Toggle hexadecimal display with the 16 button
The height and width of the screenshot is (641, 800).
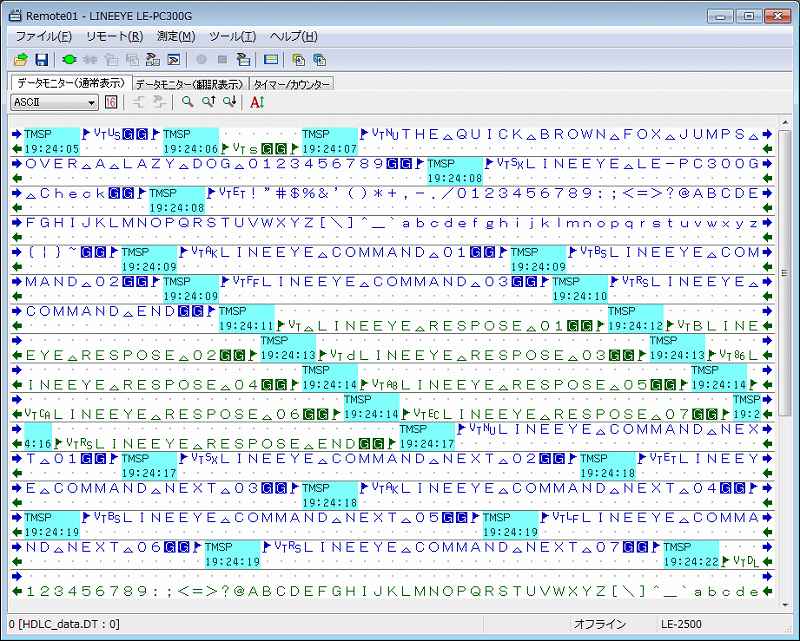(x=109, y=101)
